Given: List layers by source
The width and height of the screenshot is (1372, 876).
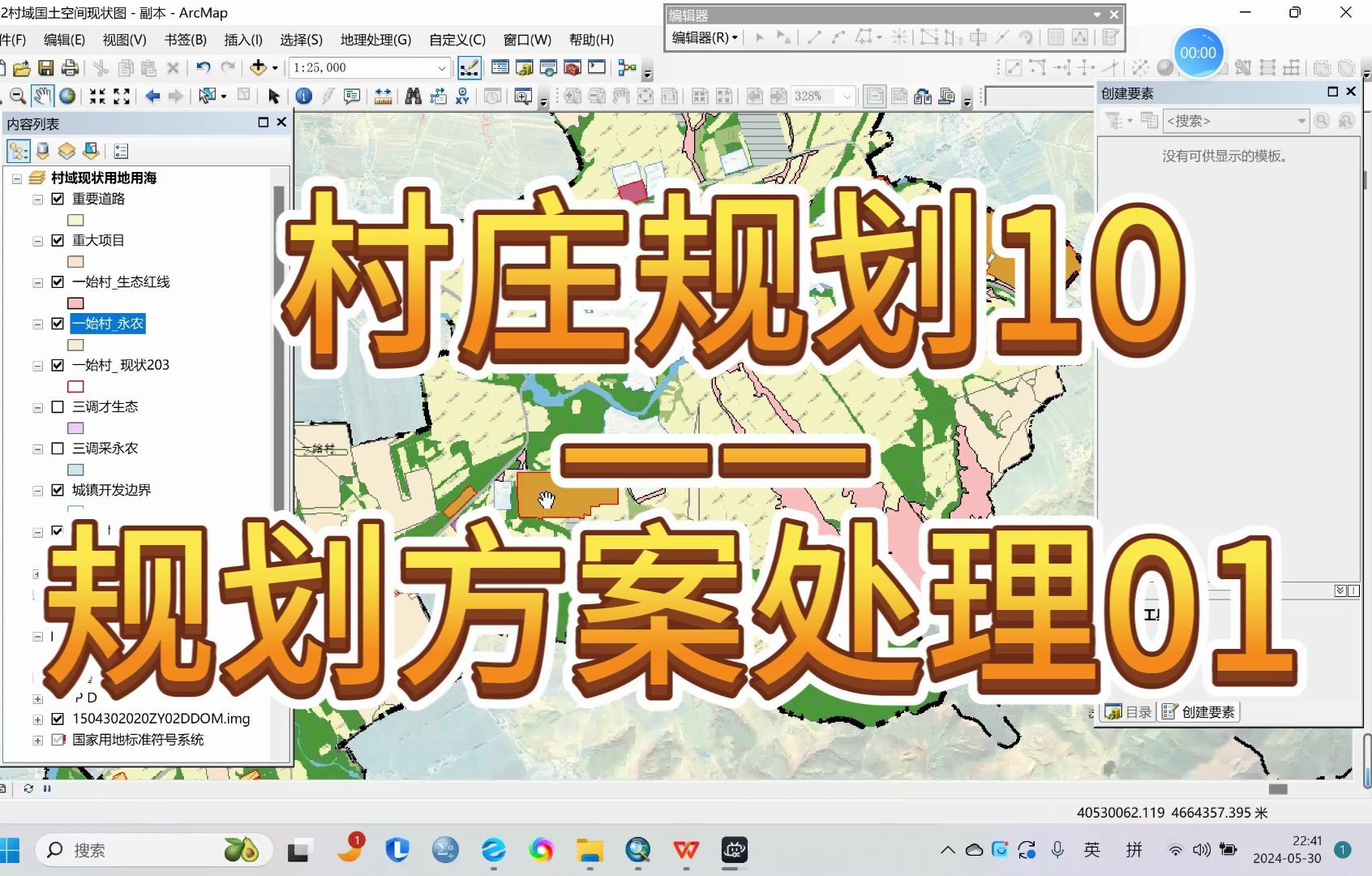Looking at the screenshot, I should tap(43, 151).
